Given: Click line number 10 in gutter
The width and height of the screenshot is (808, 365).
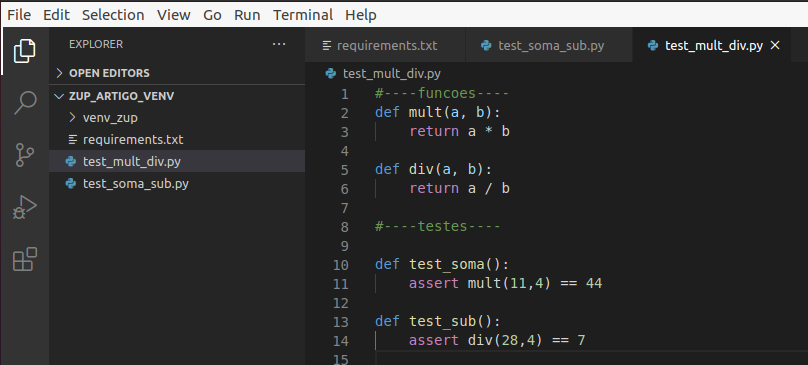Looking at the screenshot, I should (x=341, y=265).
